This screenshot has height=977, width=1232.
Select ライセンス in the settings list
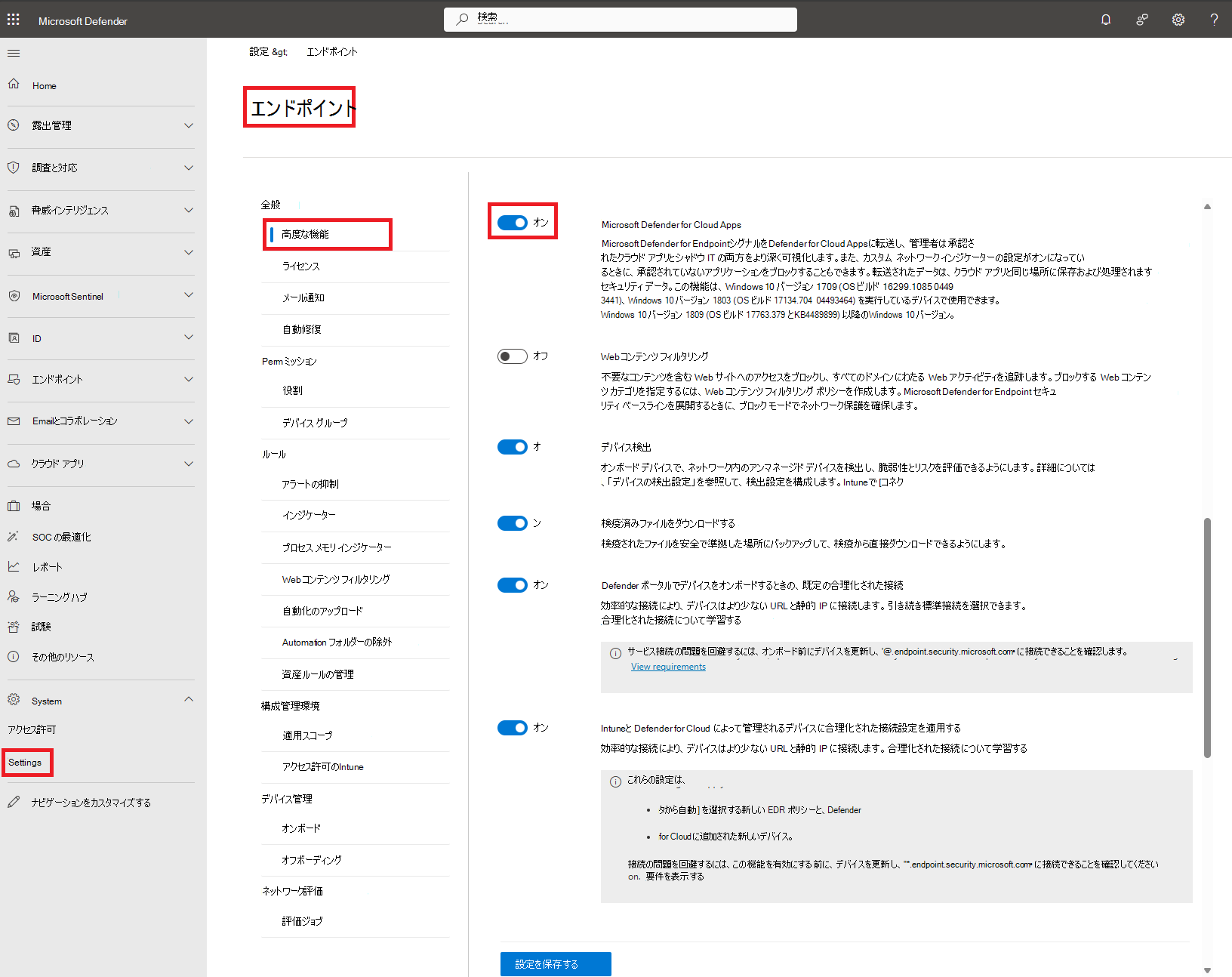tap(301, 266)
